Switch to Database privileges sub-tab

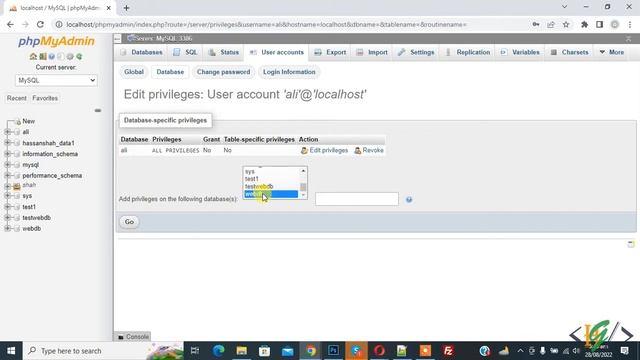[x=170, y=72]
